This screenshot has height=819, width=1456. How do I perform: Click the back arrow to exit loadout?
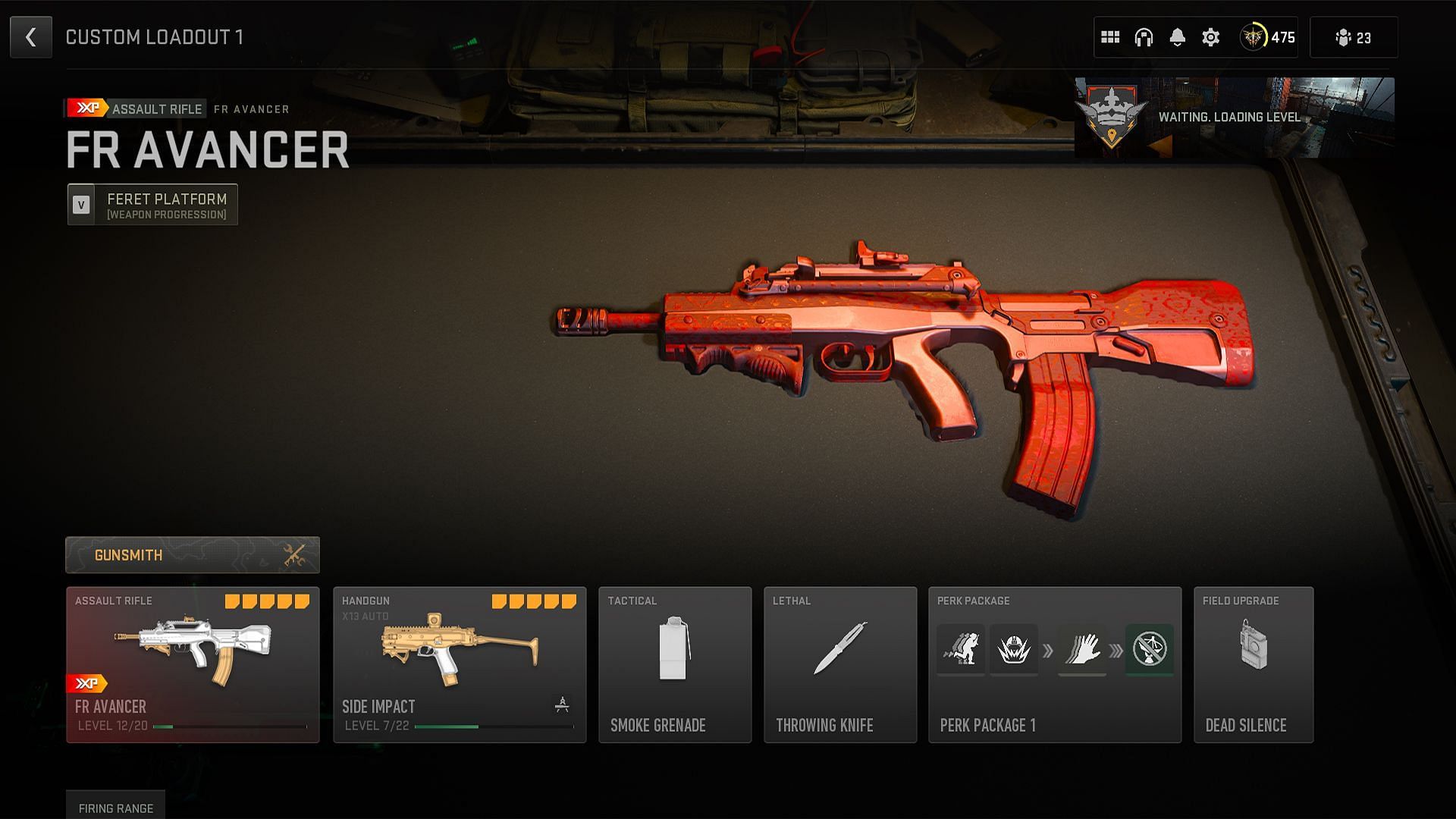pyautogui.click(x=31, y=37)
